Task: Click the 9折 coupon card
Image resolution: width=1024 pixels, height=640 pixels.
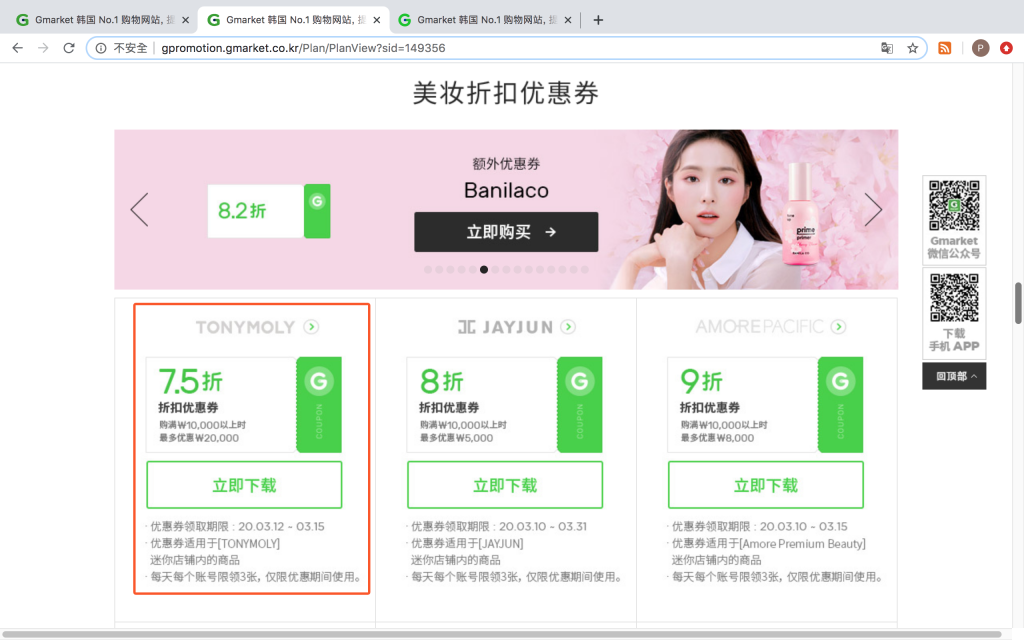Action: click(x=765, y=404)
